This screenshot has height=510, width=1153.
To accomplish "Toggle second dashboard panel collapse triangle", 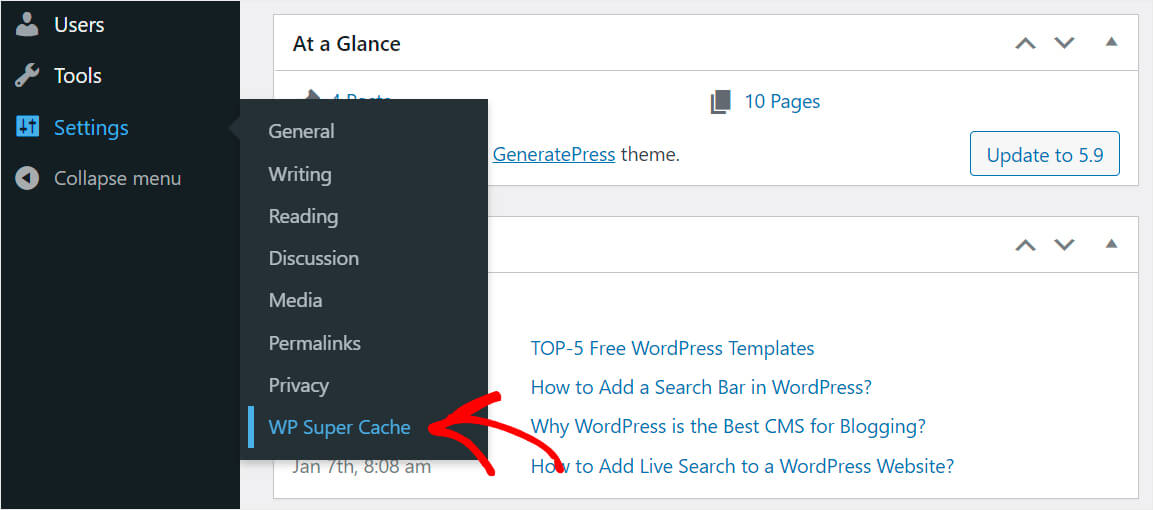I will click(x=1111, y=243).
